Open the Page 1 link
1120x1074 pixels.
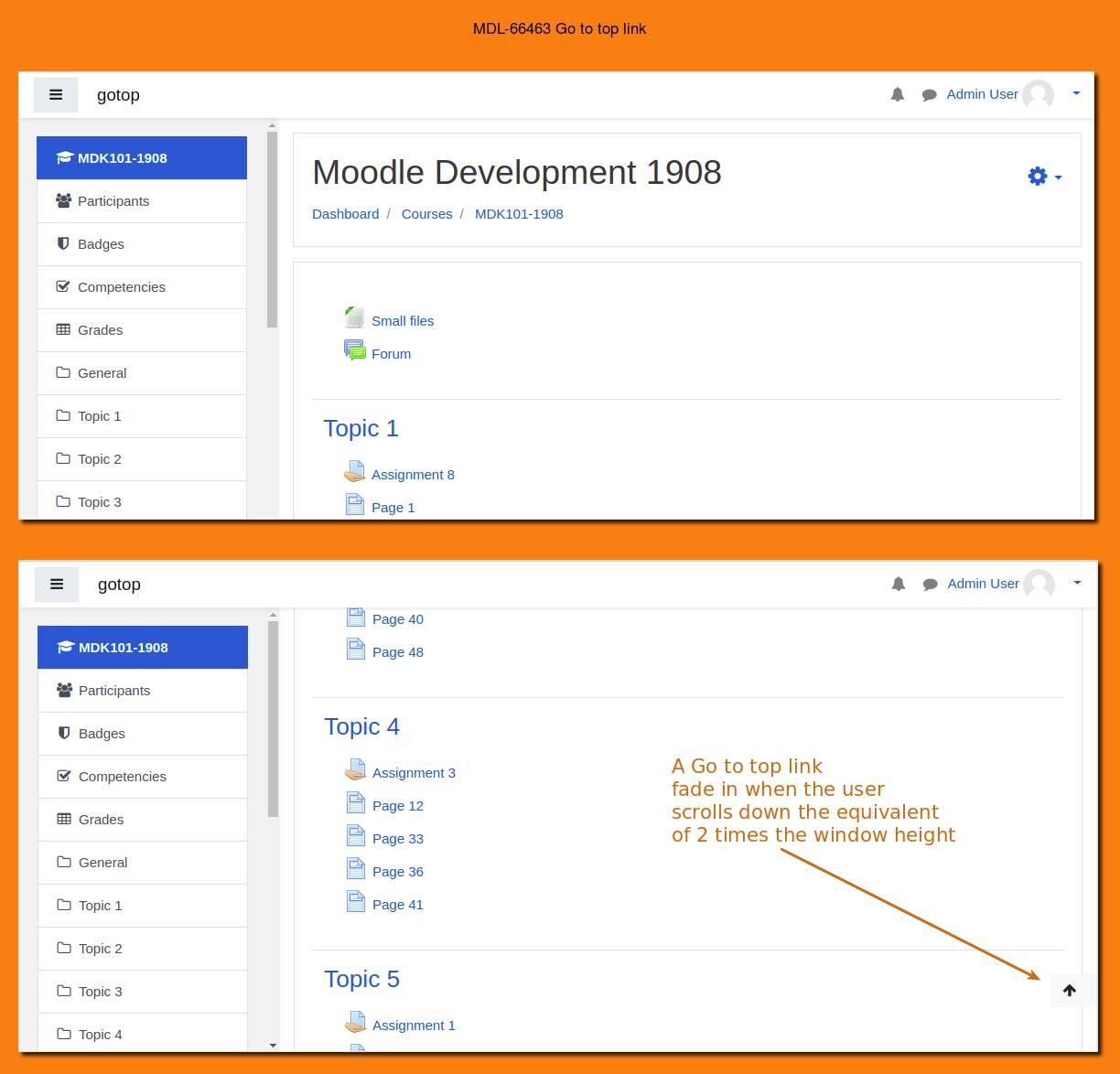pos(393,508)
